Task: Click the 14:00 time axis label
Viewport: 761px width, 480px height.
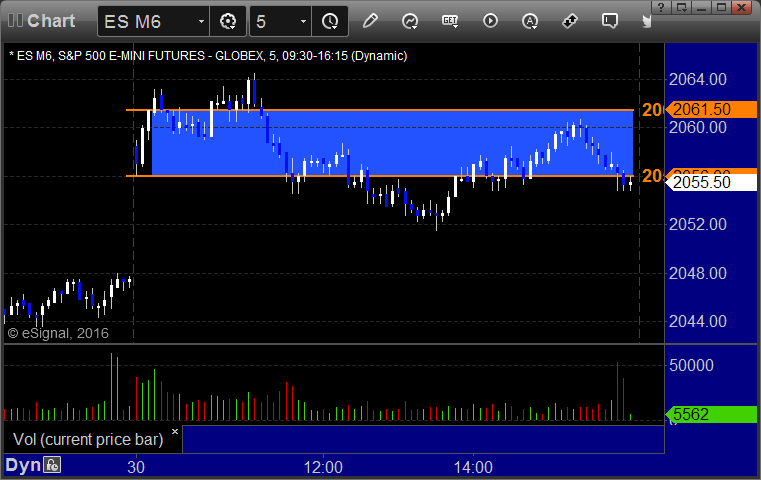Action: tap(473, 467)
